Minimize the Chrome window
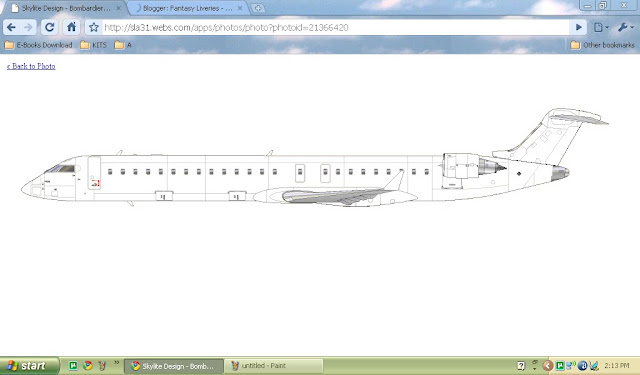Viewport: 640px width, 375px height. pyautogui.click(x=587, y=5)
